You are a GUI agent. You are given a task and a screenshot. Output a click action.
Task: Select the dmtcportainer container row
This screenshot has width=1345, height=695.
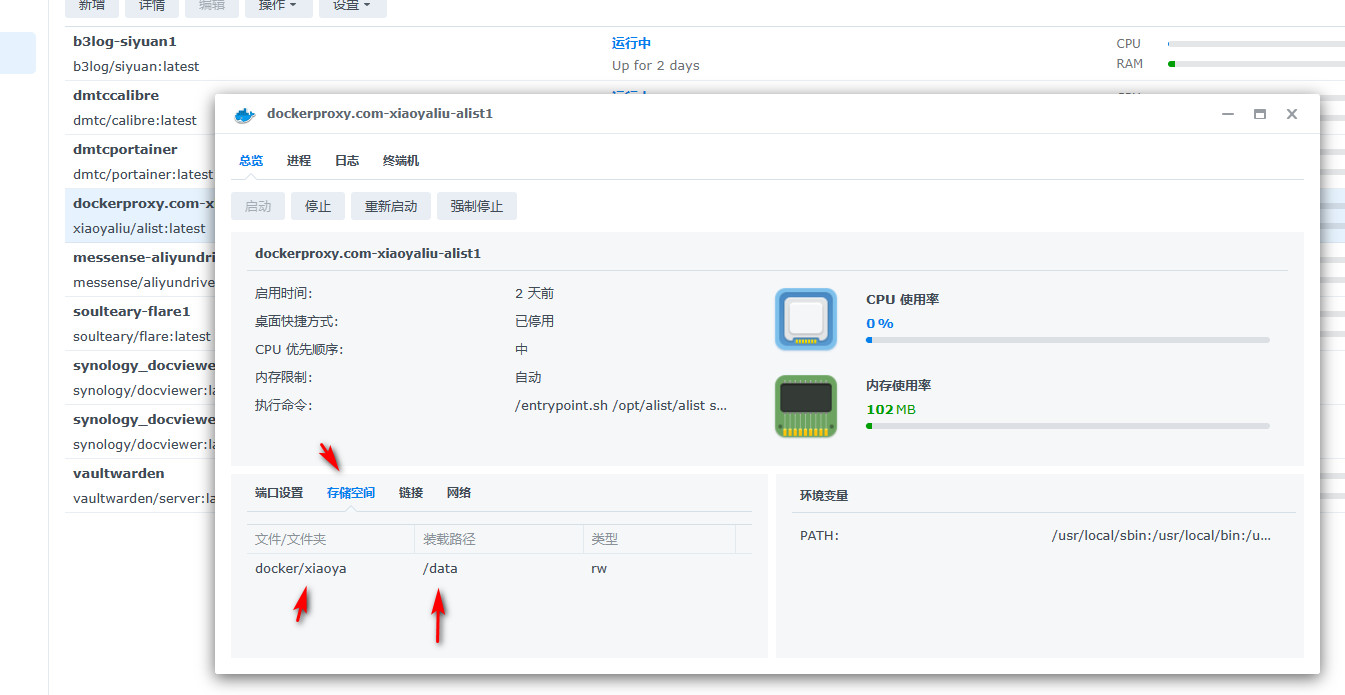pos(139,162)
